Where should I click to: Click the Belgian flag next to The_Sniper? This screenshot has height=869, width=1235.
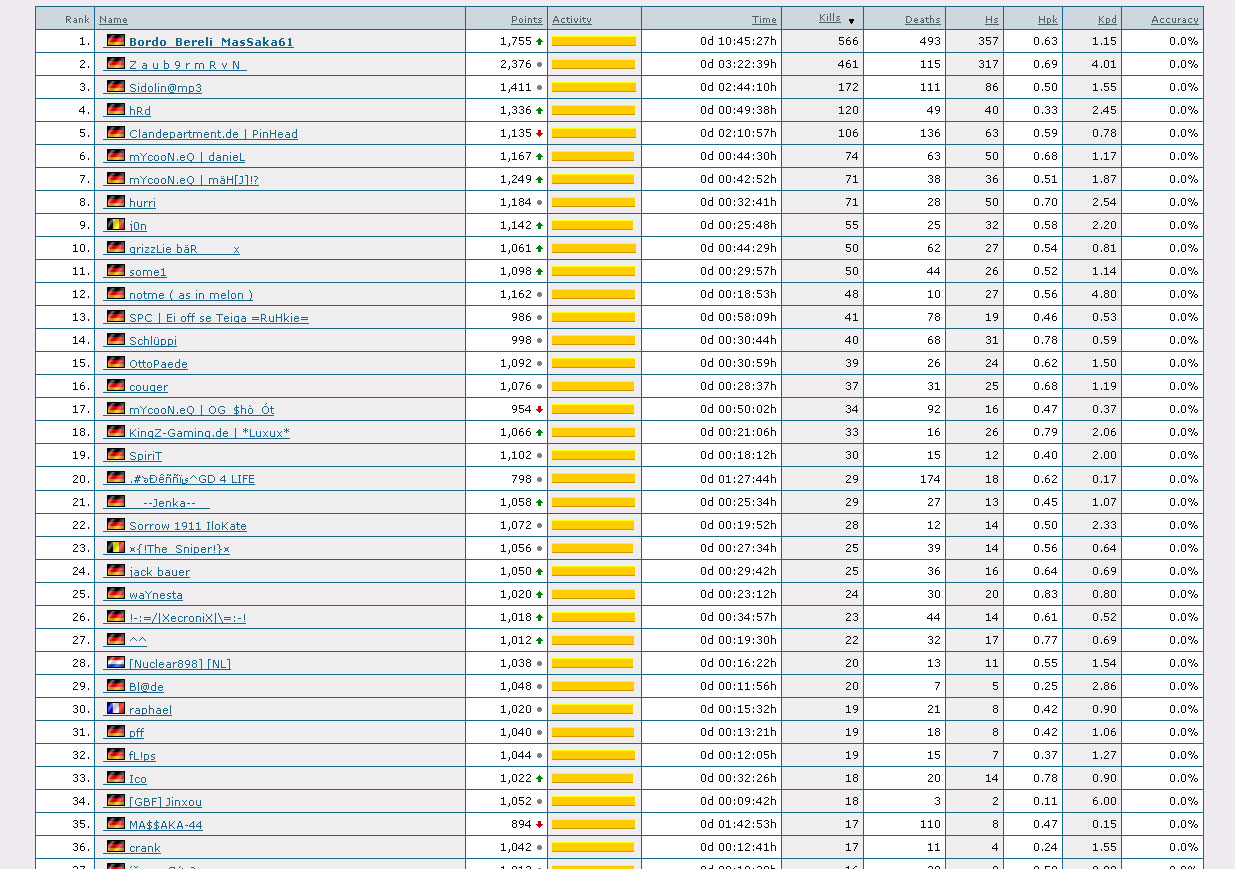coord(116,547)
